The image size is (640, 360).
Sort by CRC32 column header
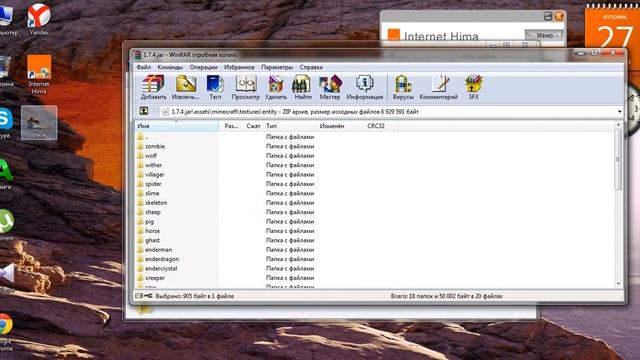coord(381,126)
